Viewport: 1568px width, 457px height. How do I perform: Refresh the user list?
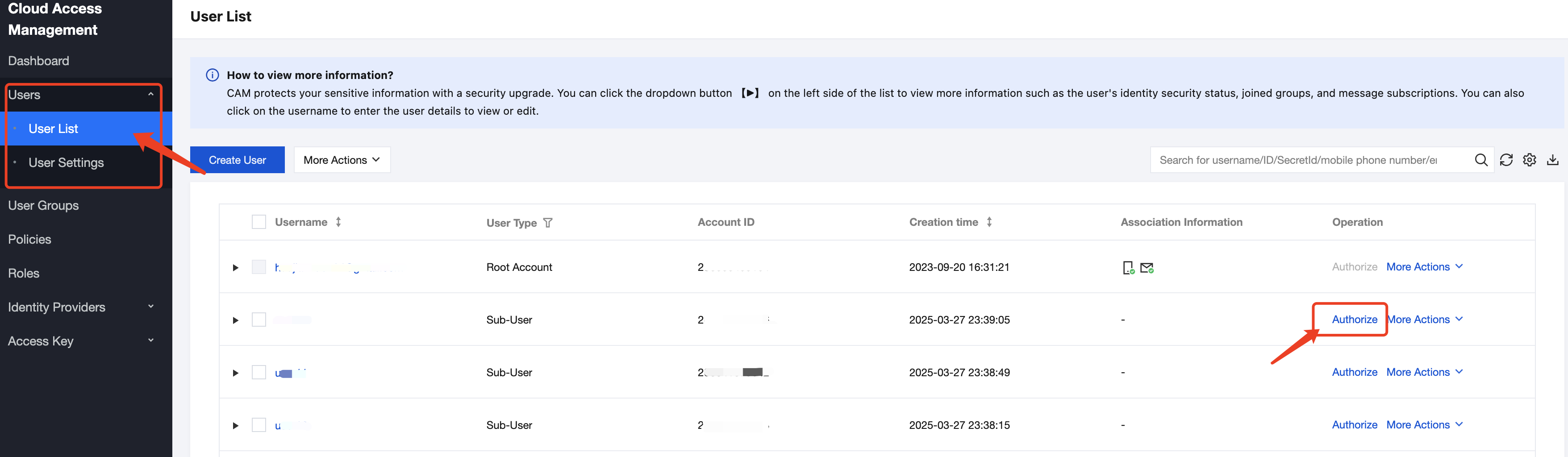pyautogui.click(x=1506, y=160)
